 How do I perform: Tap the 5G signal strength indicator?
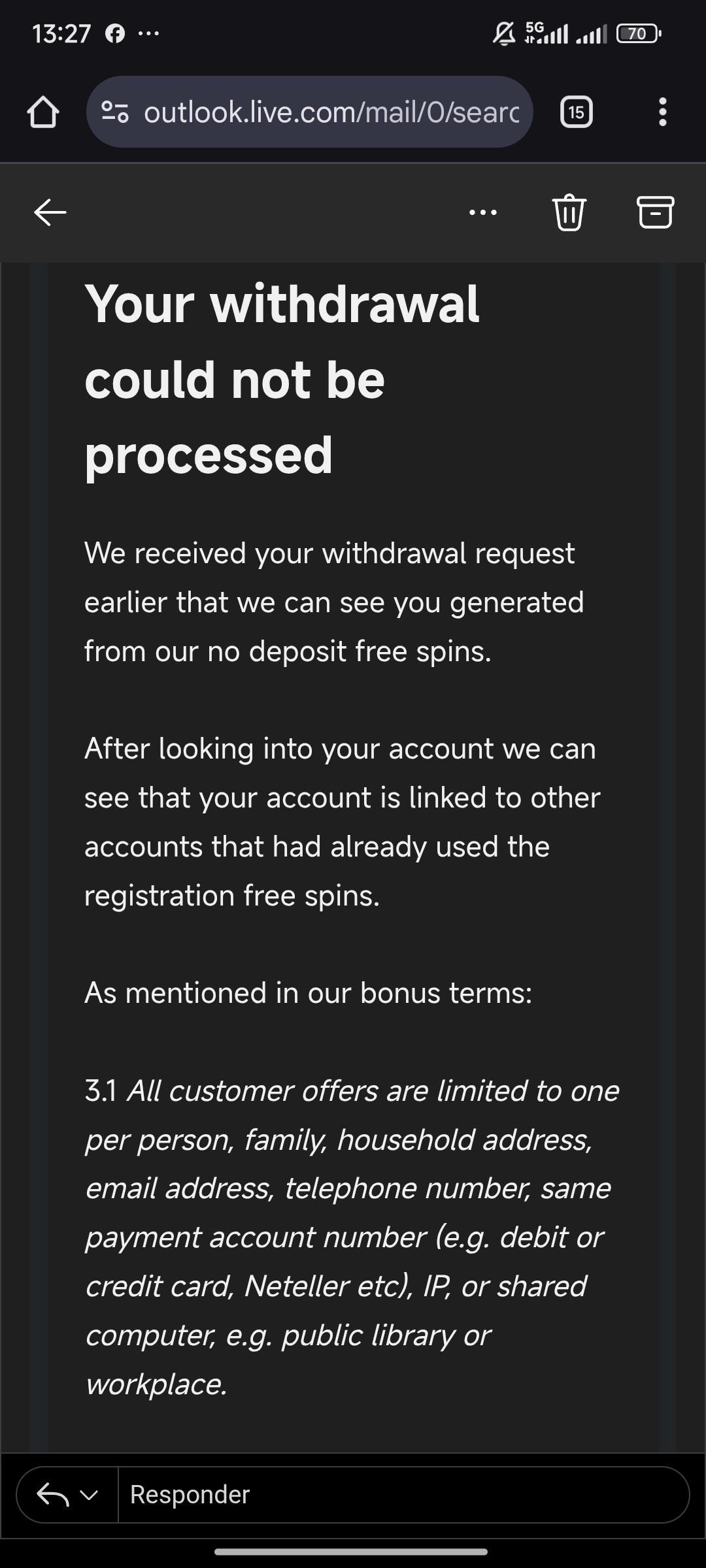point(546,33)
